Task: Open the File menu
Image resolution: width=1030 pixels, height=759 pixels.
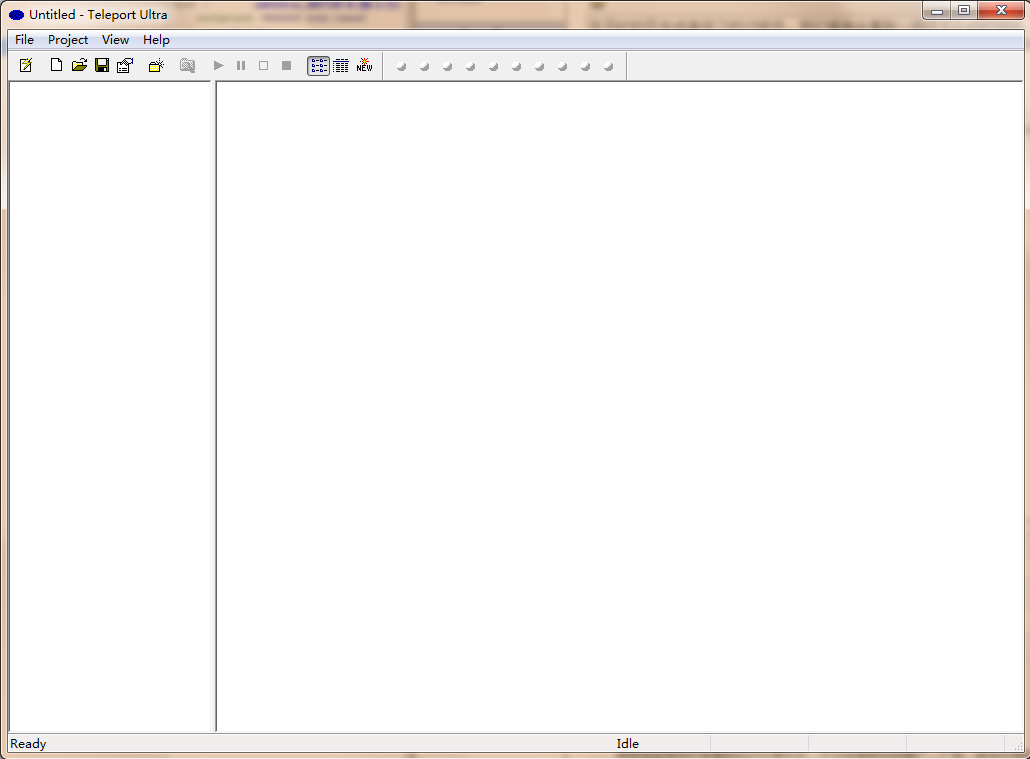Action: 24,40
